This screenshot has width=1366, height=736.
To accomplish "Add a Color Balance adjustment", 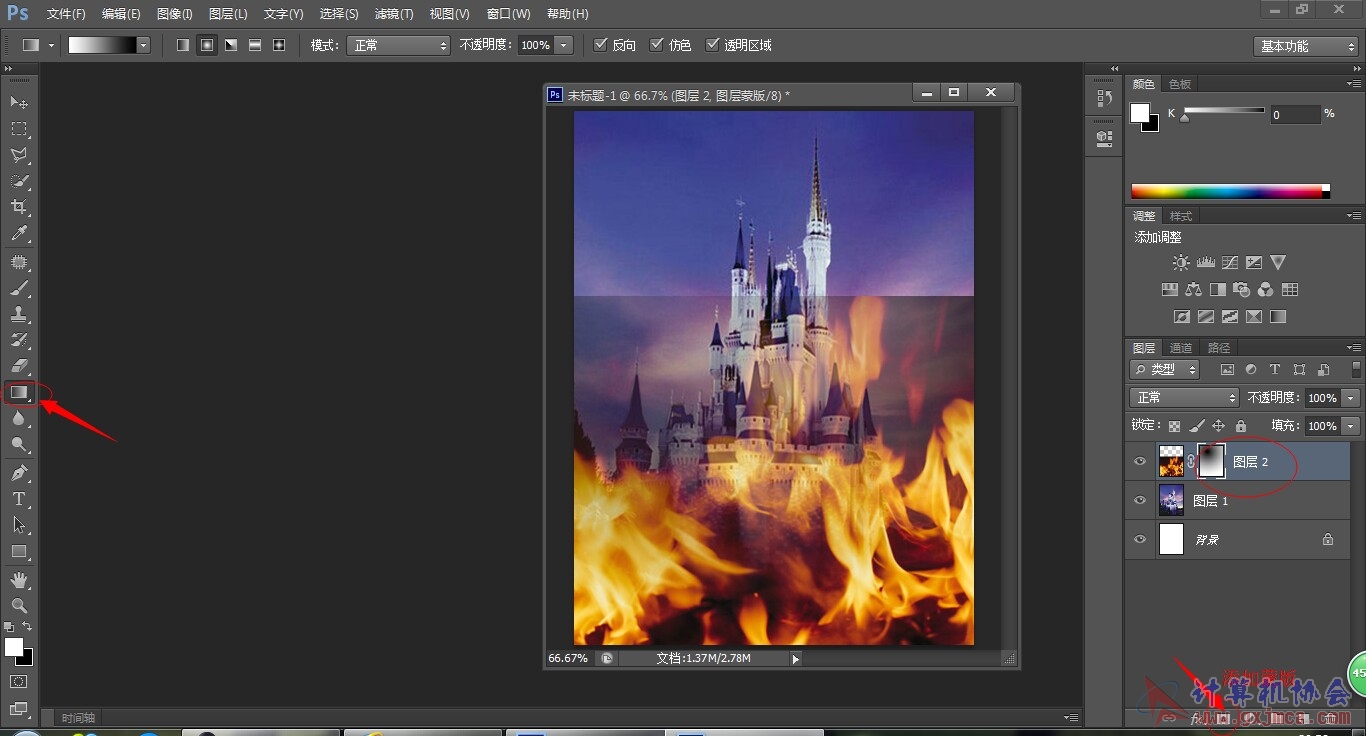I will click(1193, 290).
